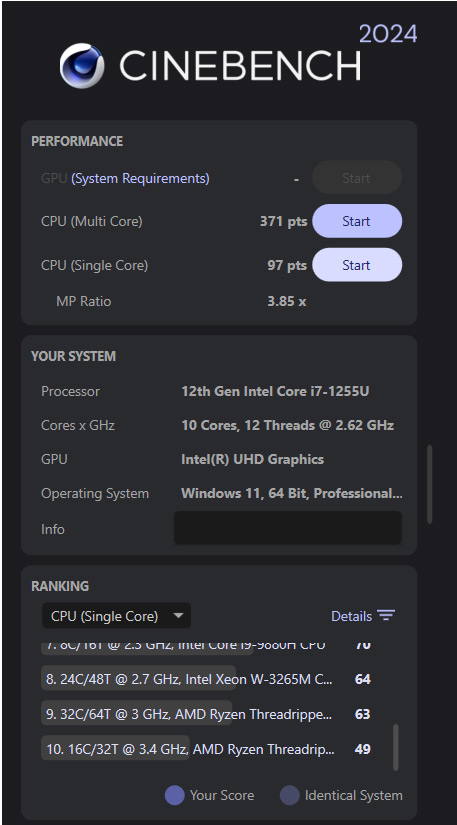Expand the CPU (Single Core) ranking dropdown

pyautogui.click(x=116, y=616)
